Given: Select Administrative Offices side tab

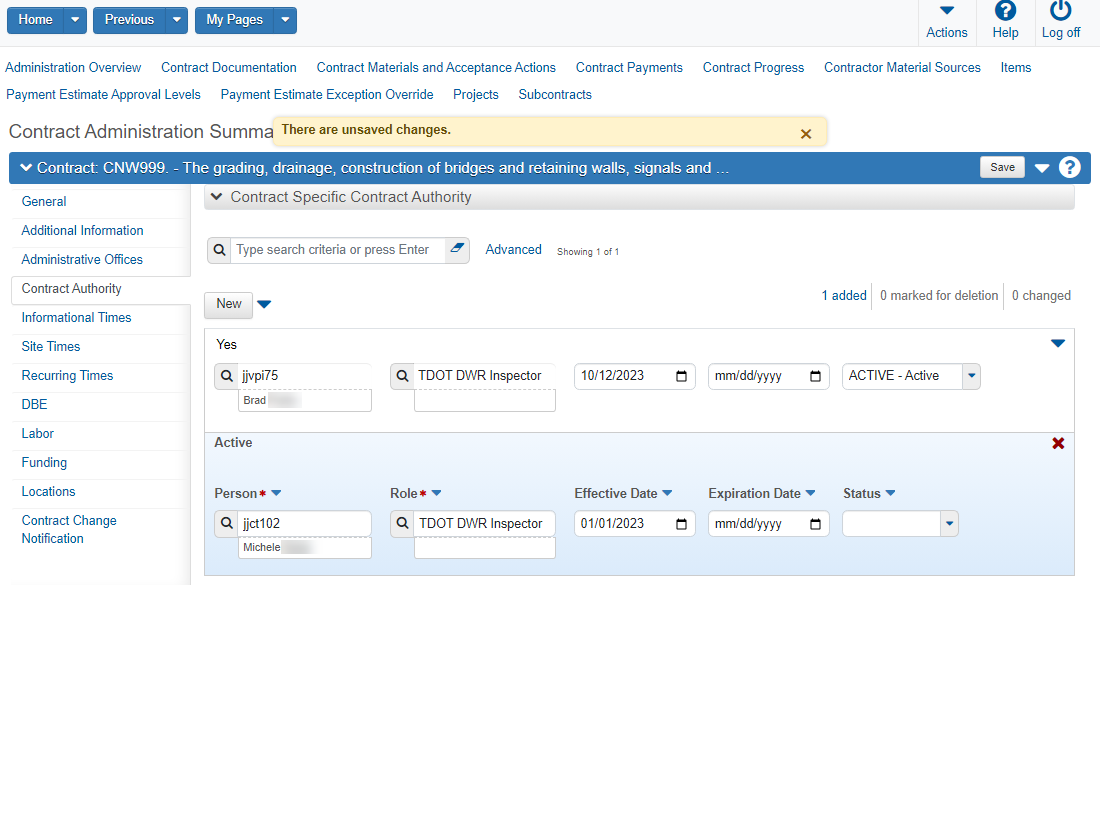Looking at the screenshot, I should click(x=82, y=260).
